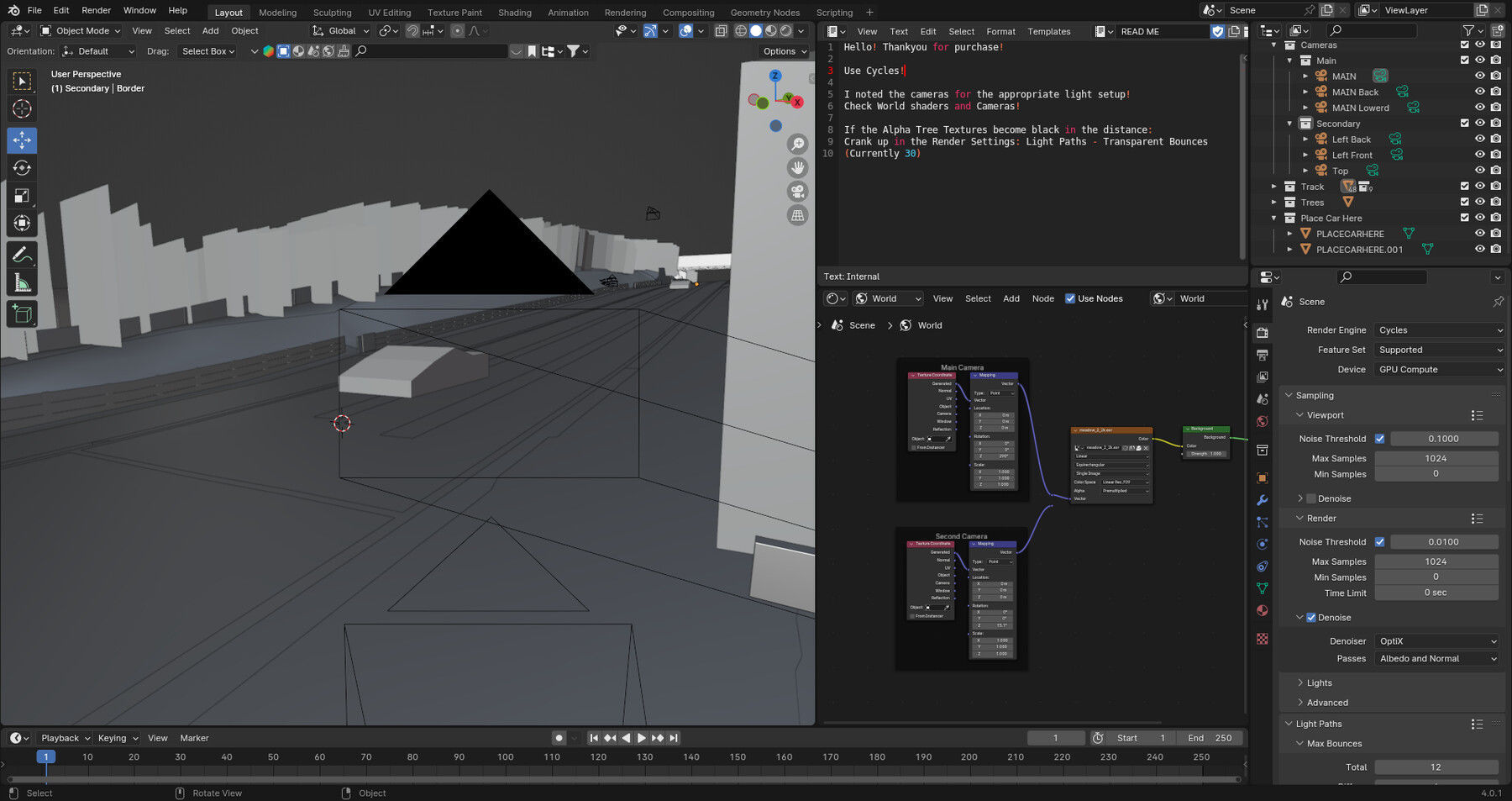Open the Device dropdown
Image resolution: width=1512 pixels, height=801 pixels.
(1440, 370)
